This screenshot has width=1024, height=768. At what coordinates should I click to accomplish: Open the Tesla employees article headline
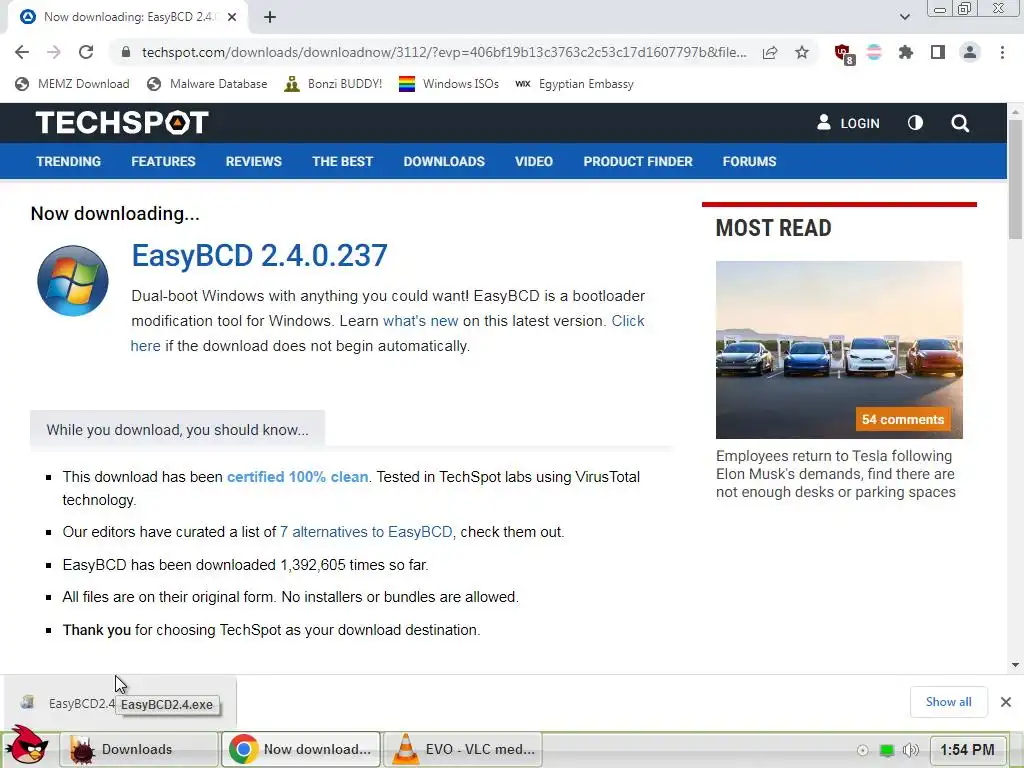[x=835, y=474]
